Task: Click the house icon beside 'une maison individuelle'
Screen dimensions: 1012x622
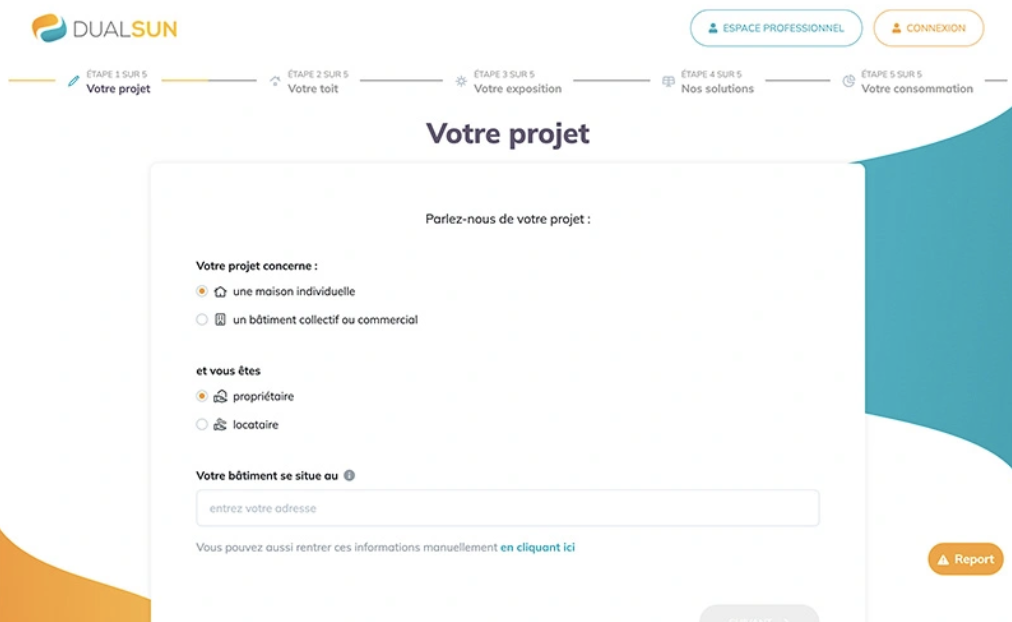Action: 219,291
